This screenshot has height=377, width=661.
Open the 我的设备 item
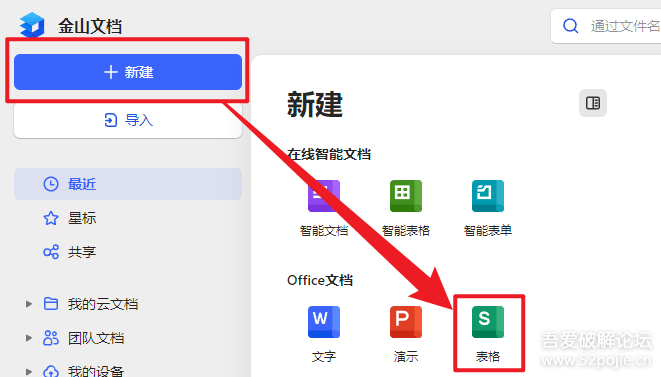[96, 371]
